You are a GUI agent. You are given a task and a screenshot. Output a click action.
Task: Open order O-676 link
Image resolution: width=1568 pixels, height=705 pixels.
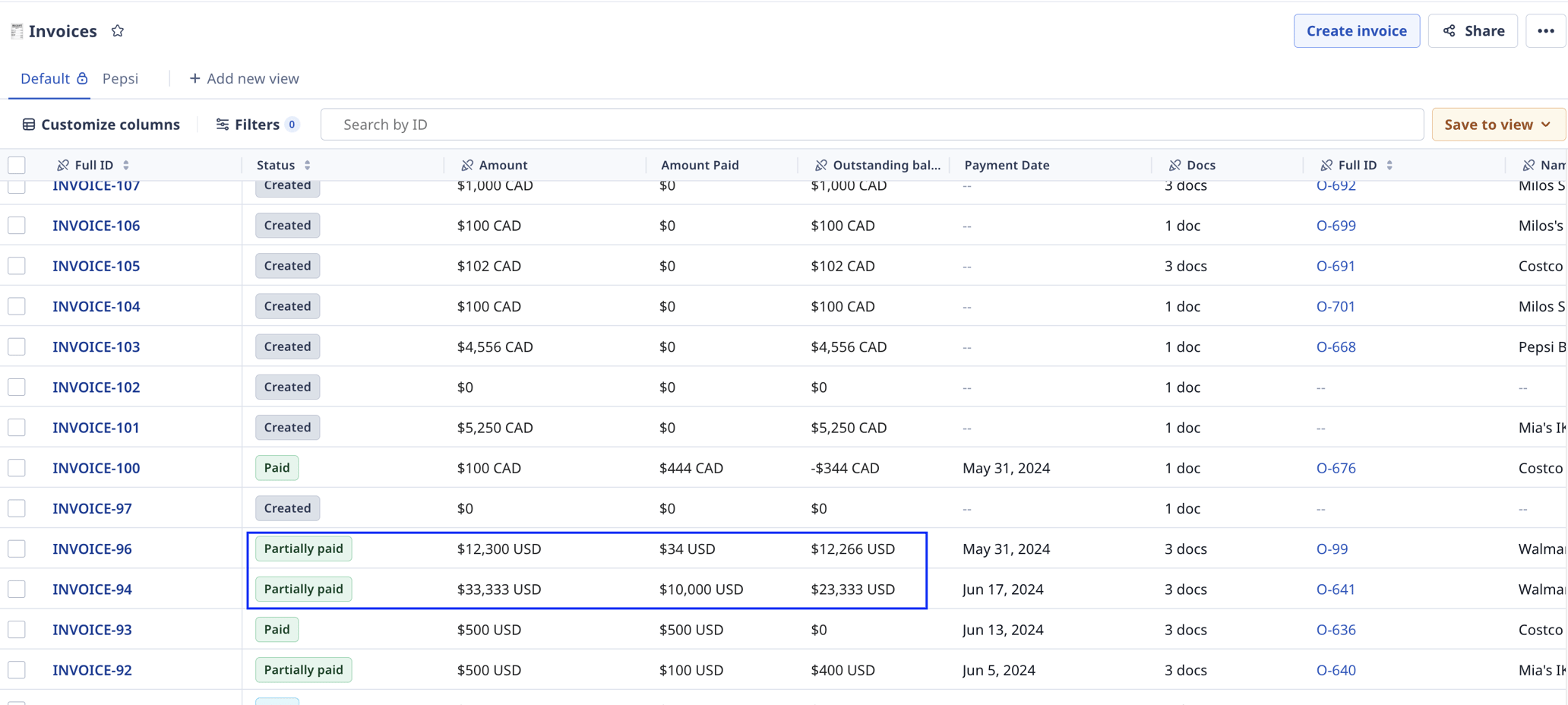pyautogui.click(x=1336, y=468)
